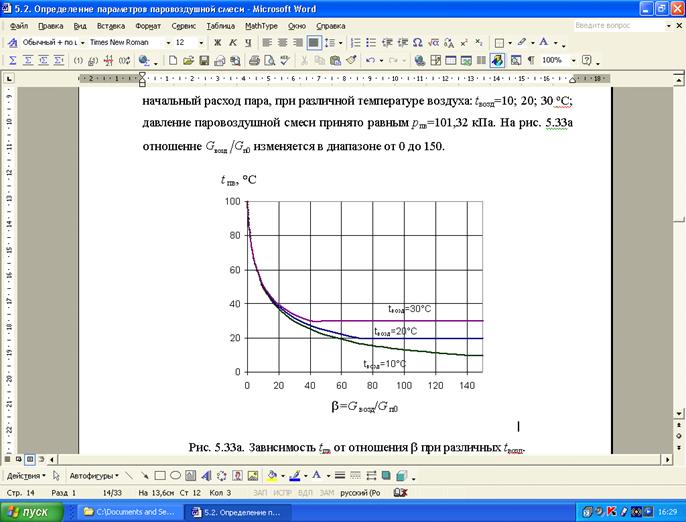The height and width of the screenshot is (522, 686).
Task: Apply the blue line color
Action: click(x=295, y=475)
